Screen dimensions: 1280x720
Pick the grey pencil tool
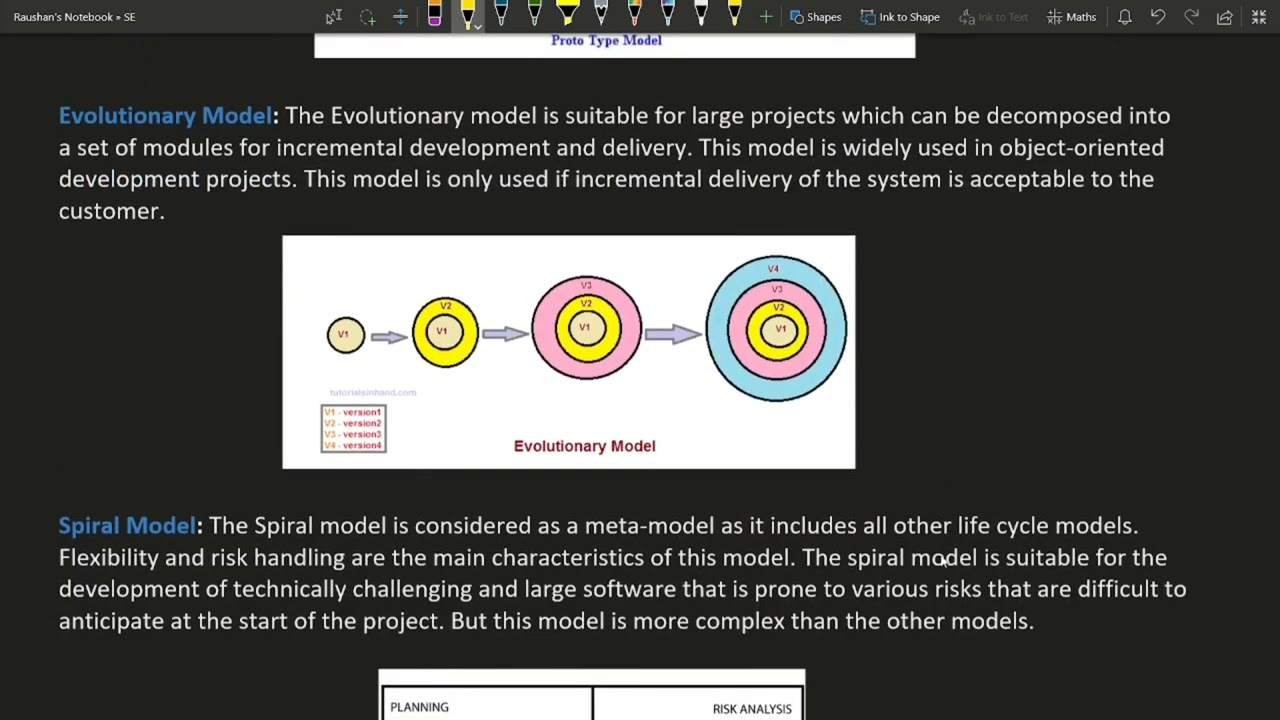601,16
